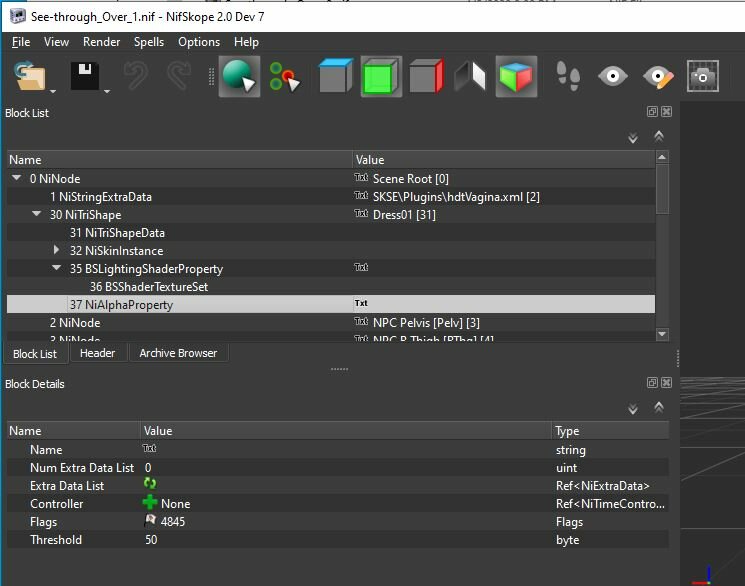Open the Render menu

pos(101,42)
